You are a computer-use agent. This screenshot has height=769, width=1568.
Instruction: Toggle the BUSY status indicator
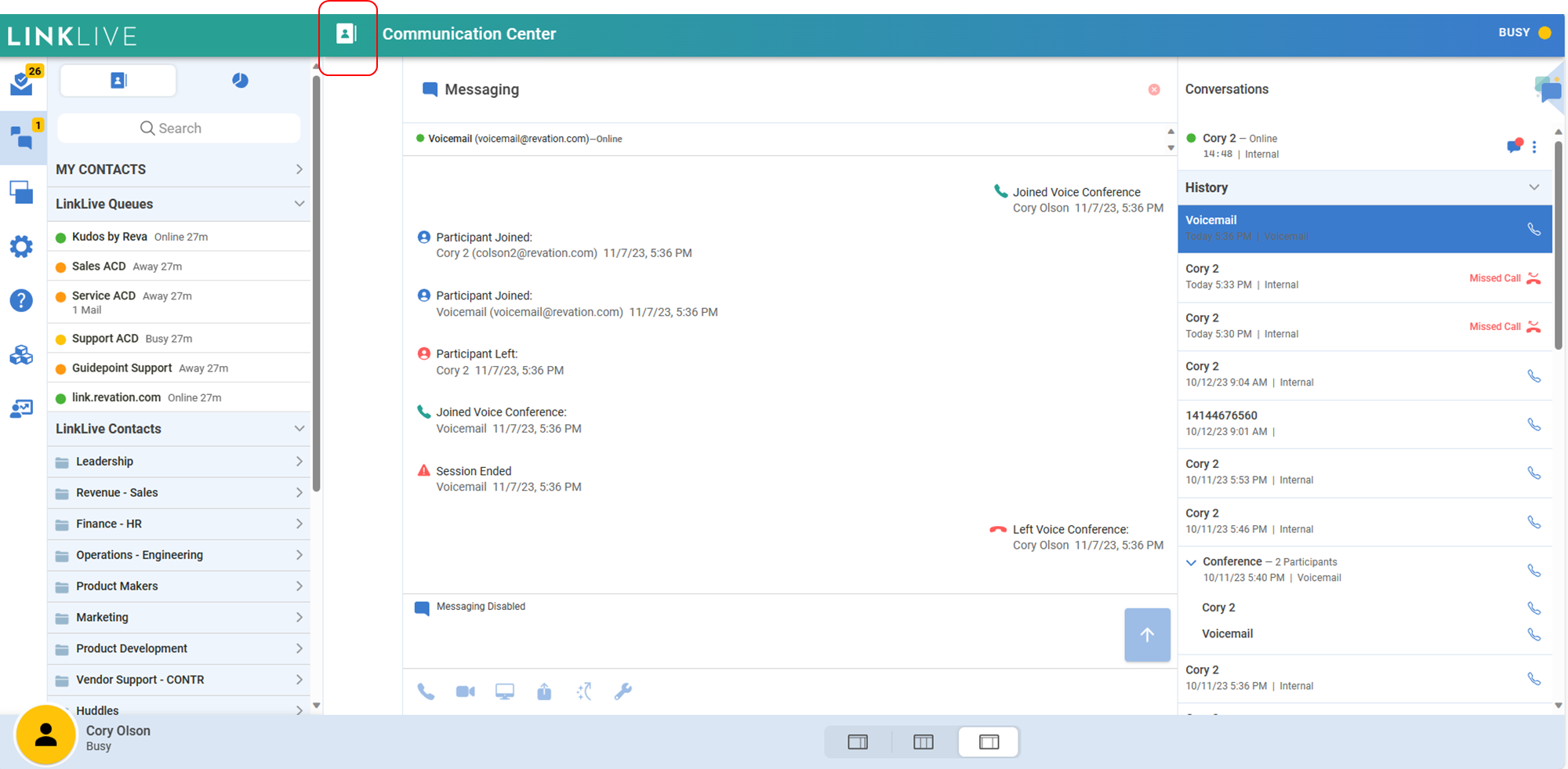pyautogui.click(x=1524, y=33)
